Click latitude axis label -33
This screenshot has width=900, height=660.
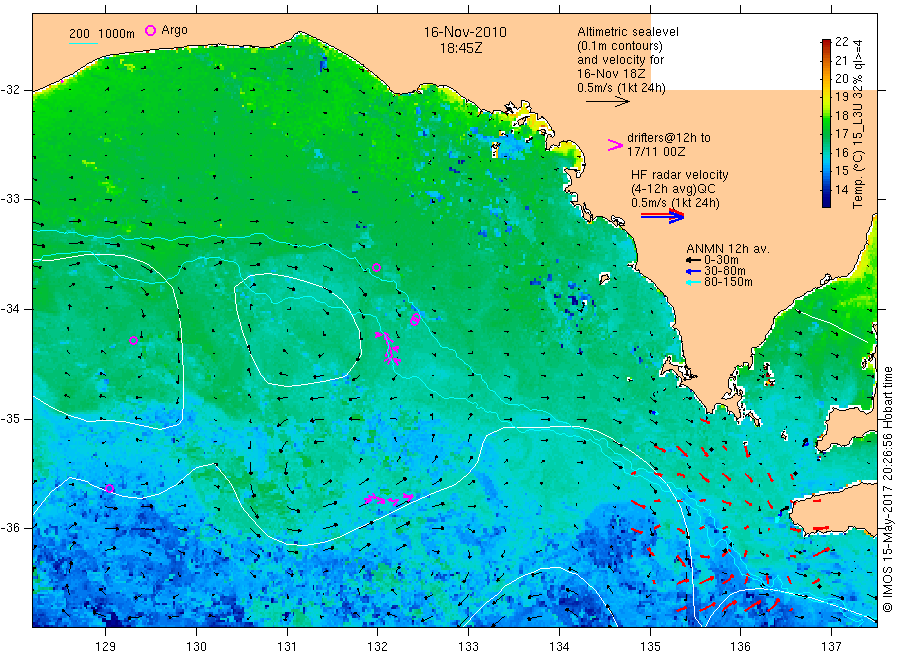10,199
